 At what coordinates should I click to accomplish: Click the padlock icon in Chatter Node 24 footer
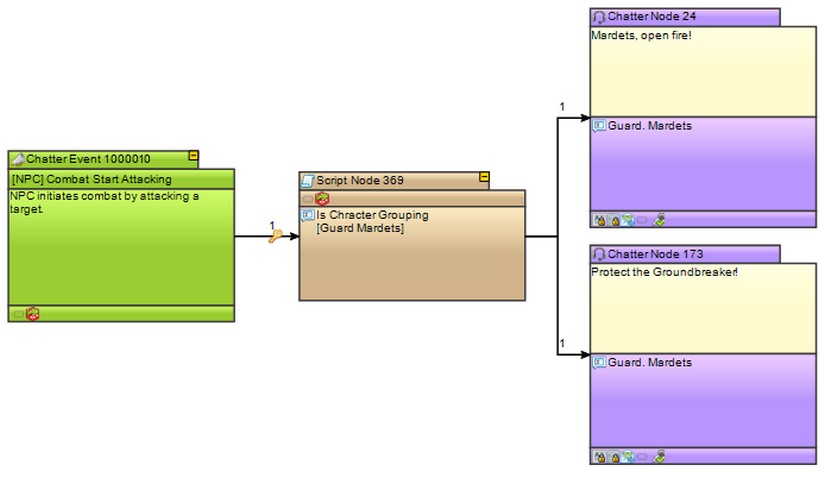point(614,220)
